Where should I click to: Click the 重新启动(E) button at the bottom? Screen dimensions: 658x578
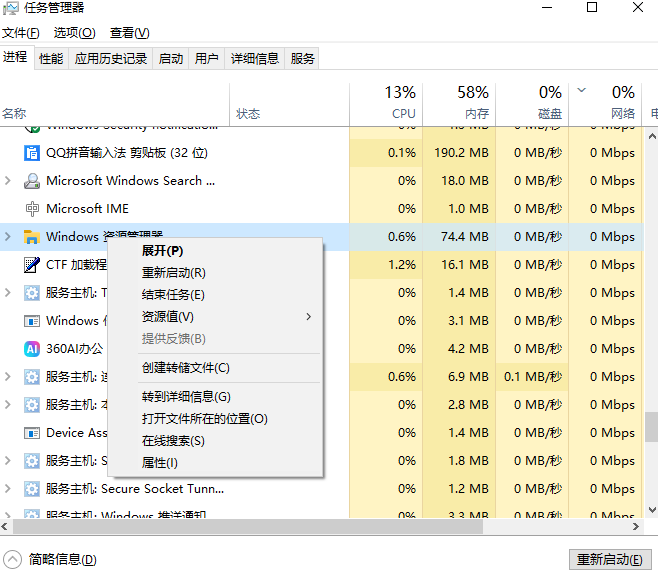pos(610,560)
